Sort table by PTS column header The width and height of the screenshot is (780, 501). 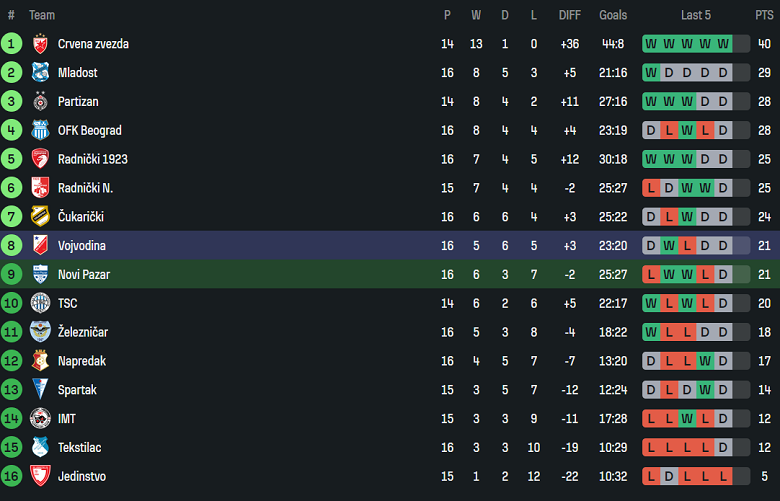click(764, 15)
